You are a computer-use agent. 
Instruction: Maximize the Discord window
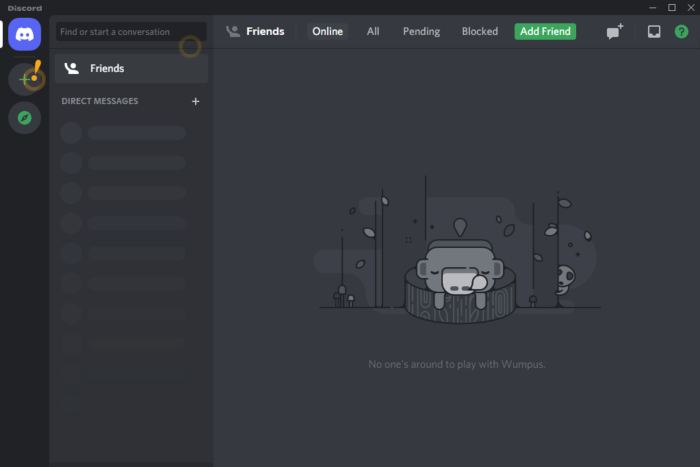coord(671,8)
